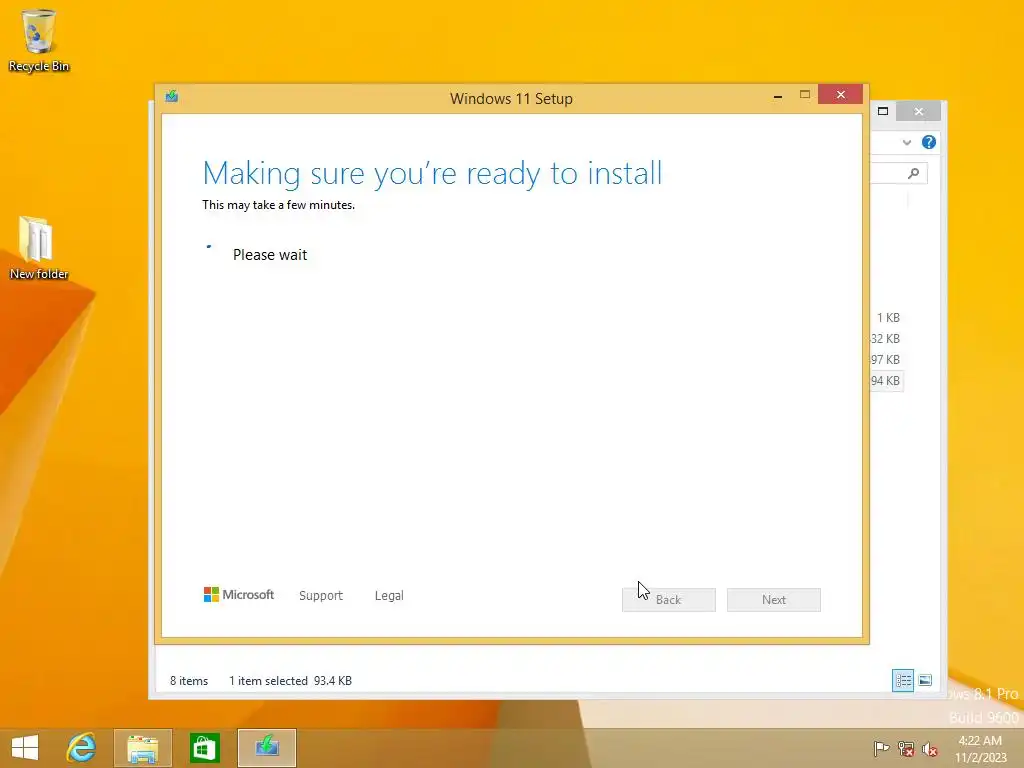
Task: Close the Windows 11 Setup window
Action: pos(840,95)
